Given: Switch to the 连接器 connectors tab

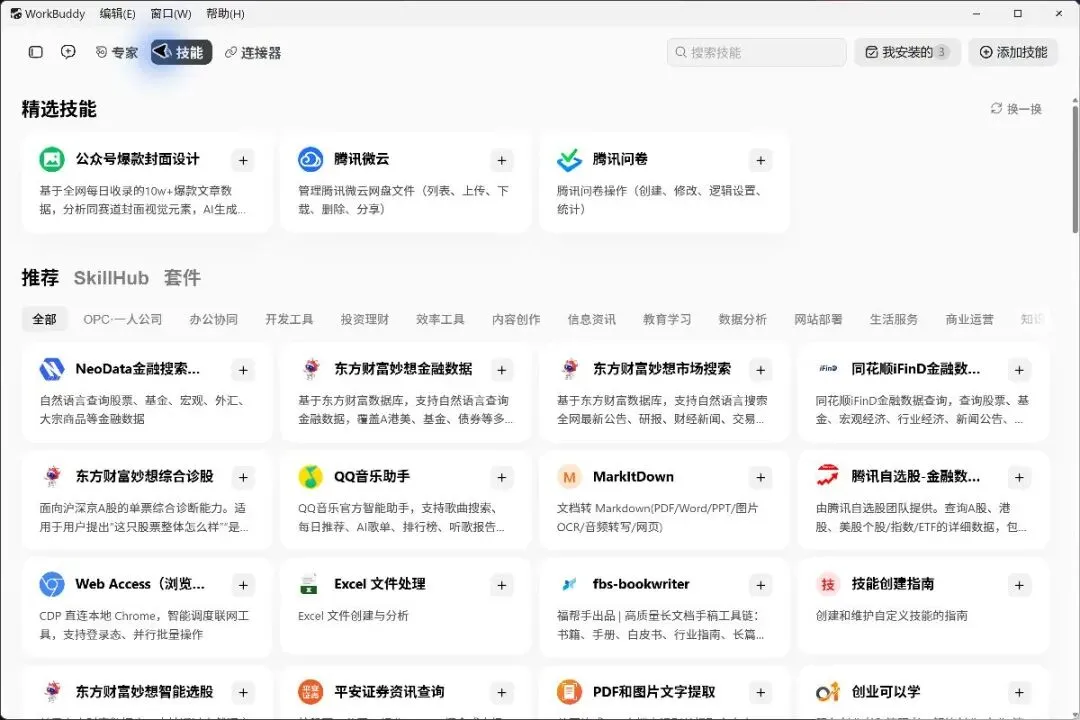Looking at the screenshot, I should tap(253, 52).
